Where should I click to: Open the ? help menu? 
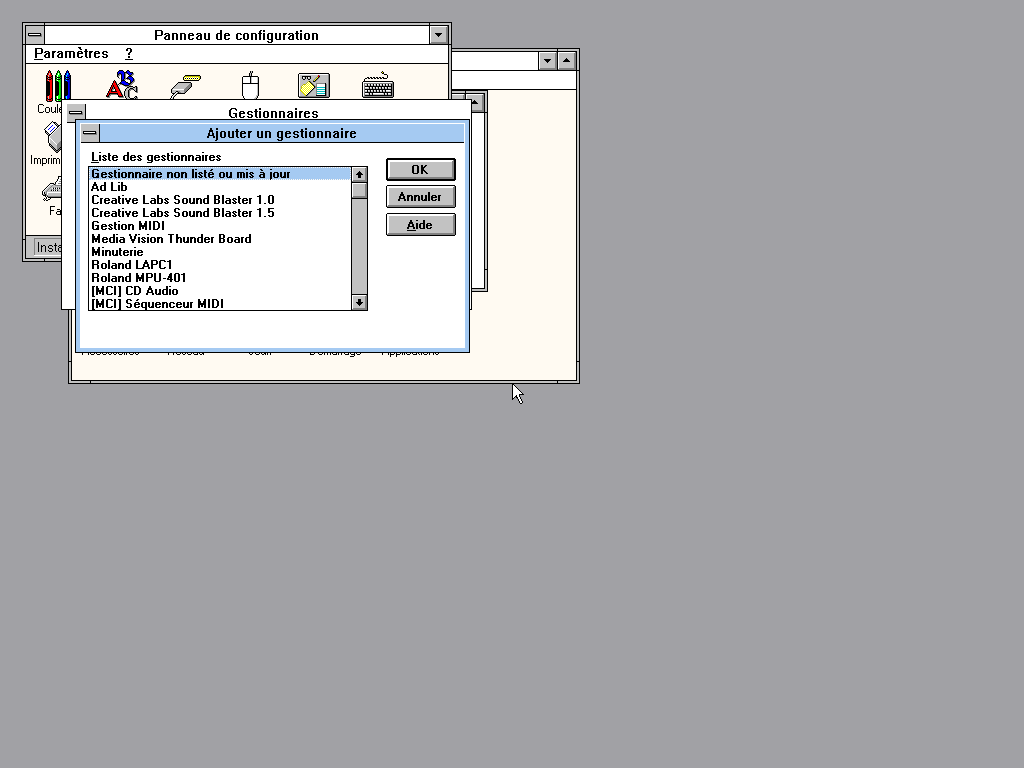129,54
